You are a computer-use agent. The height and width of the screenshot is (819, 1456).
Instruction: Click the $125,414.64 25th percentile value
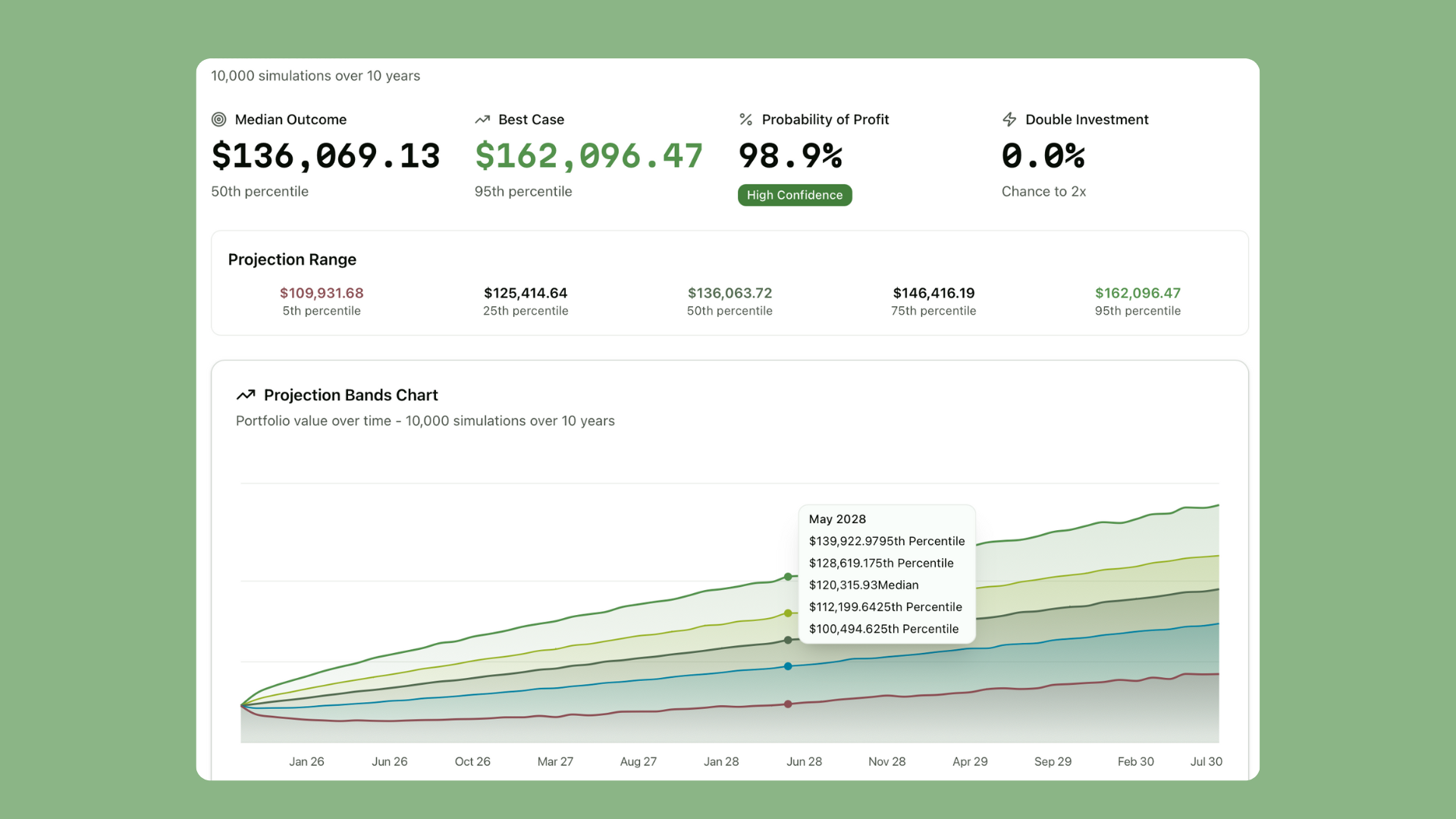[x=526, y=293]
